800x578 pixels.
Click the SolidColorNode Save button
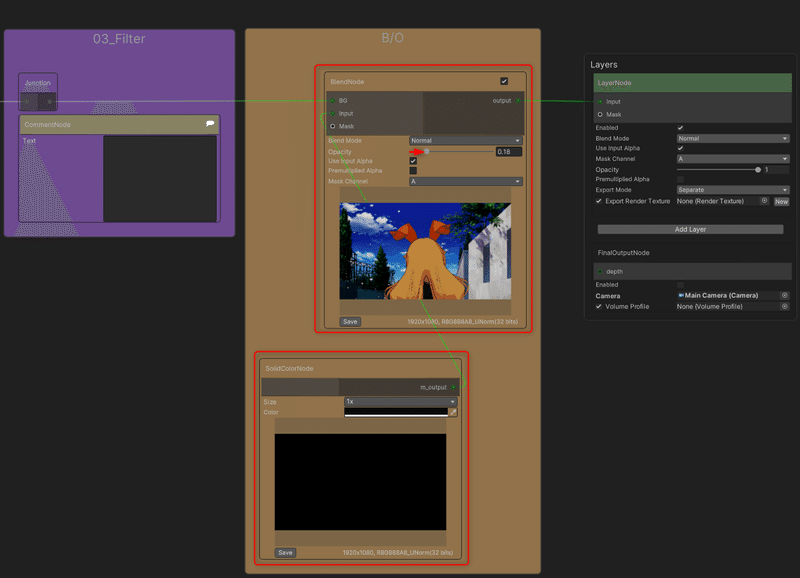285,552
